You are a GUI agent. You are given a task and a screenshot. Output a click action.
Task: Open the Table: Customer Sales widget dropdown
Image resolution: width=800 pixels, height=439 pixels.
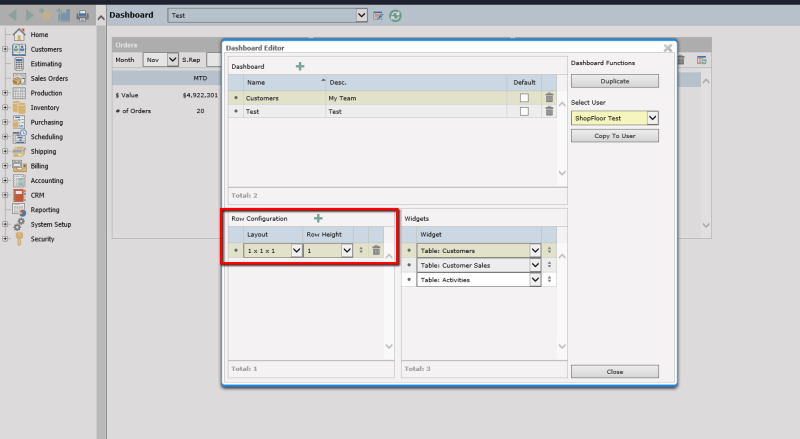click(534, 265)
